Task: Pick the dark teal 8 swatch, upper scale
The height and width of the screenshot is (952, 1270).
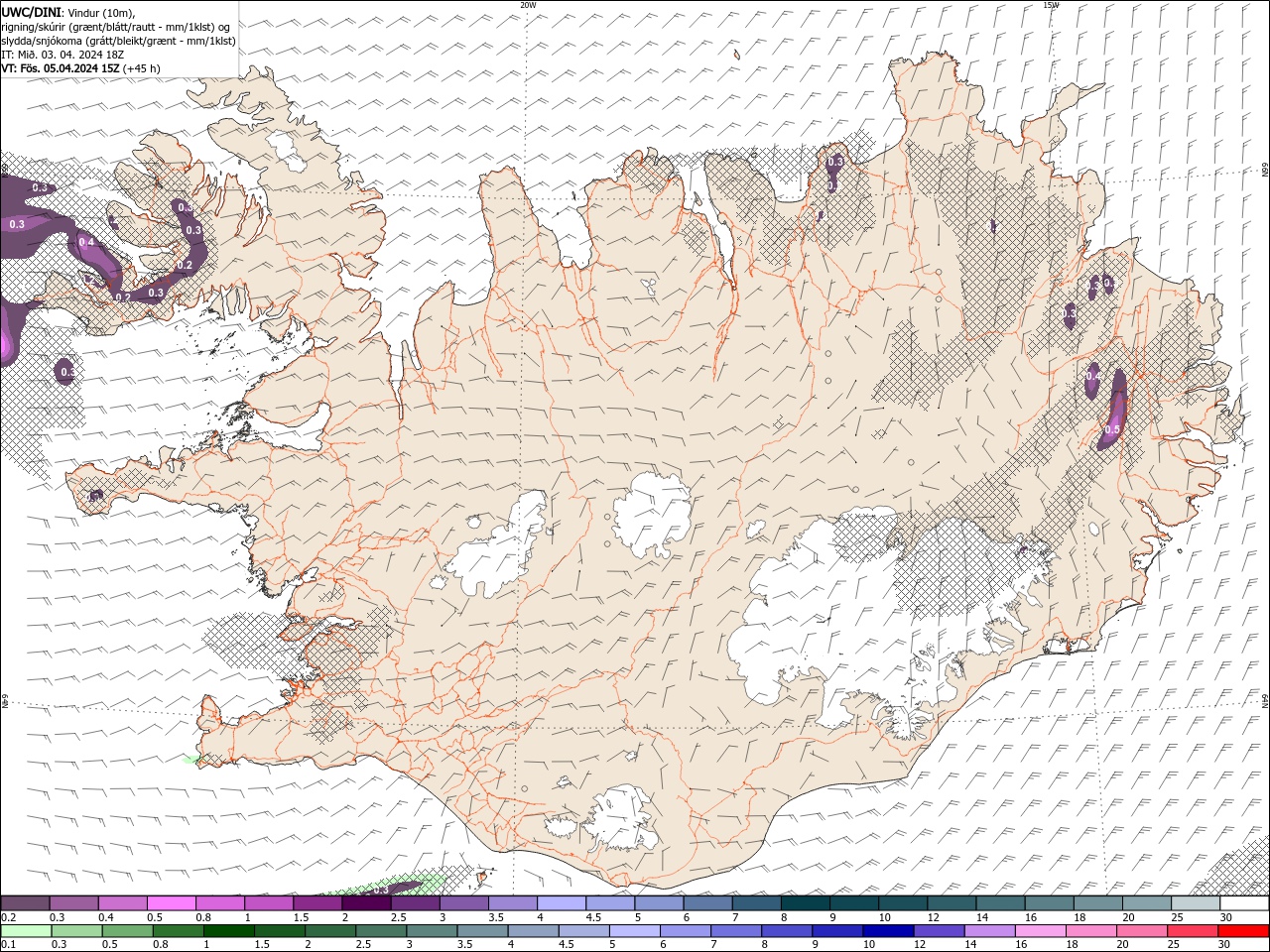Action: pos(806,902)
